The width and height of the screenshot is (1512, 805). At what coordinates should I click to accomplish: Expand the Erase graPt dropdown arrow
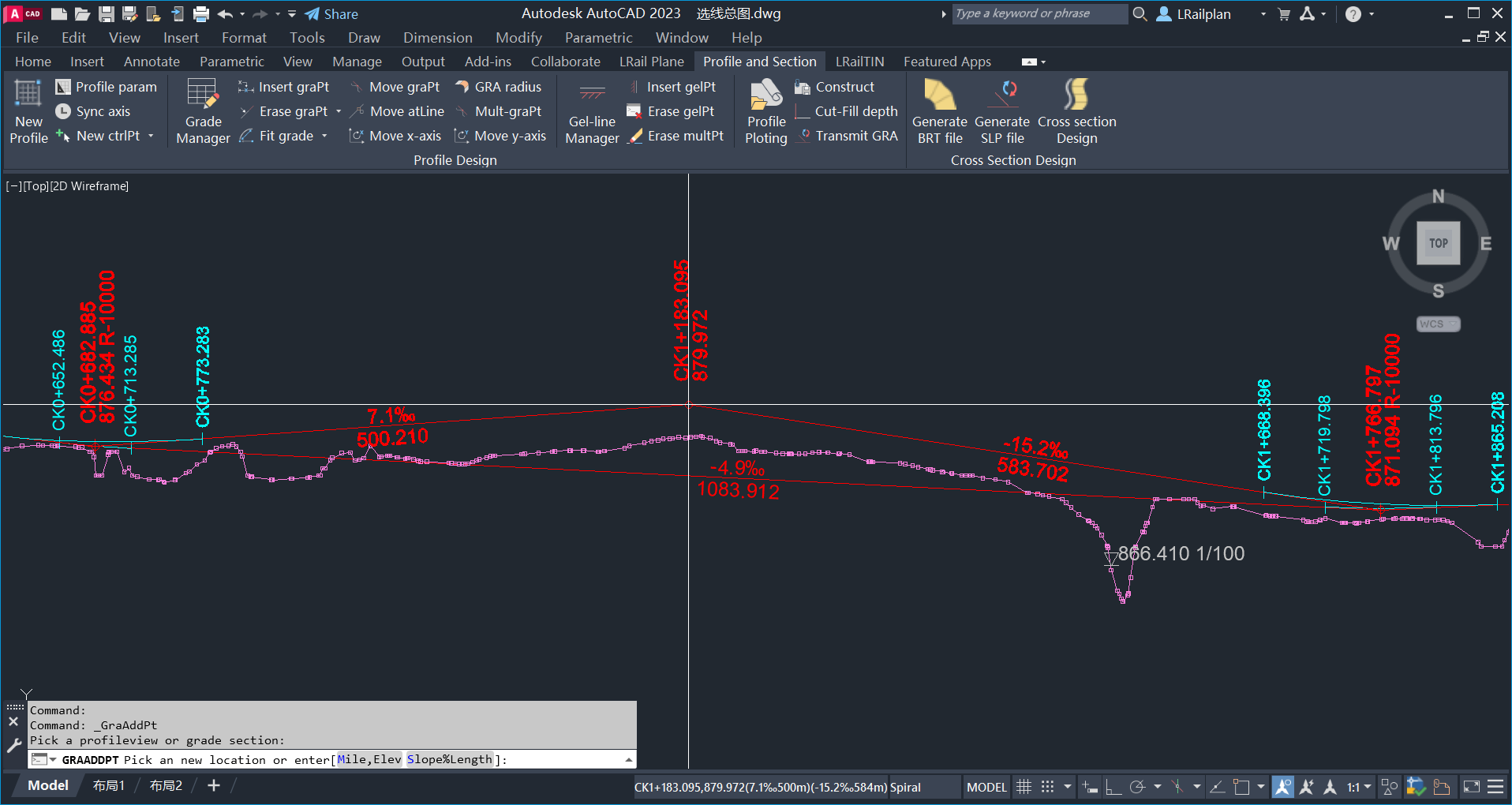(x=339, y=111)
